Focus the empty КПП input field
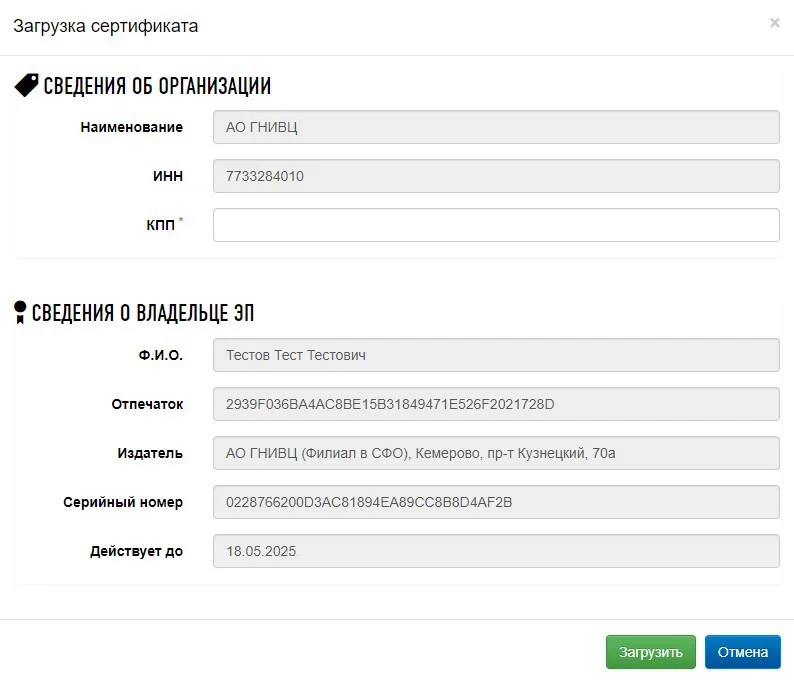 [496, 225]
